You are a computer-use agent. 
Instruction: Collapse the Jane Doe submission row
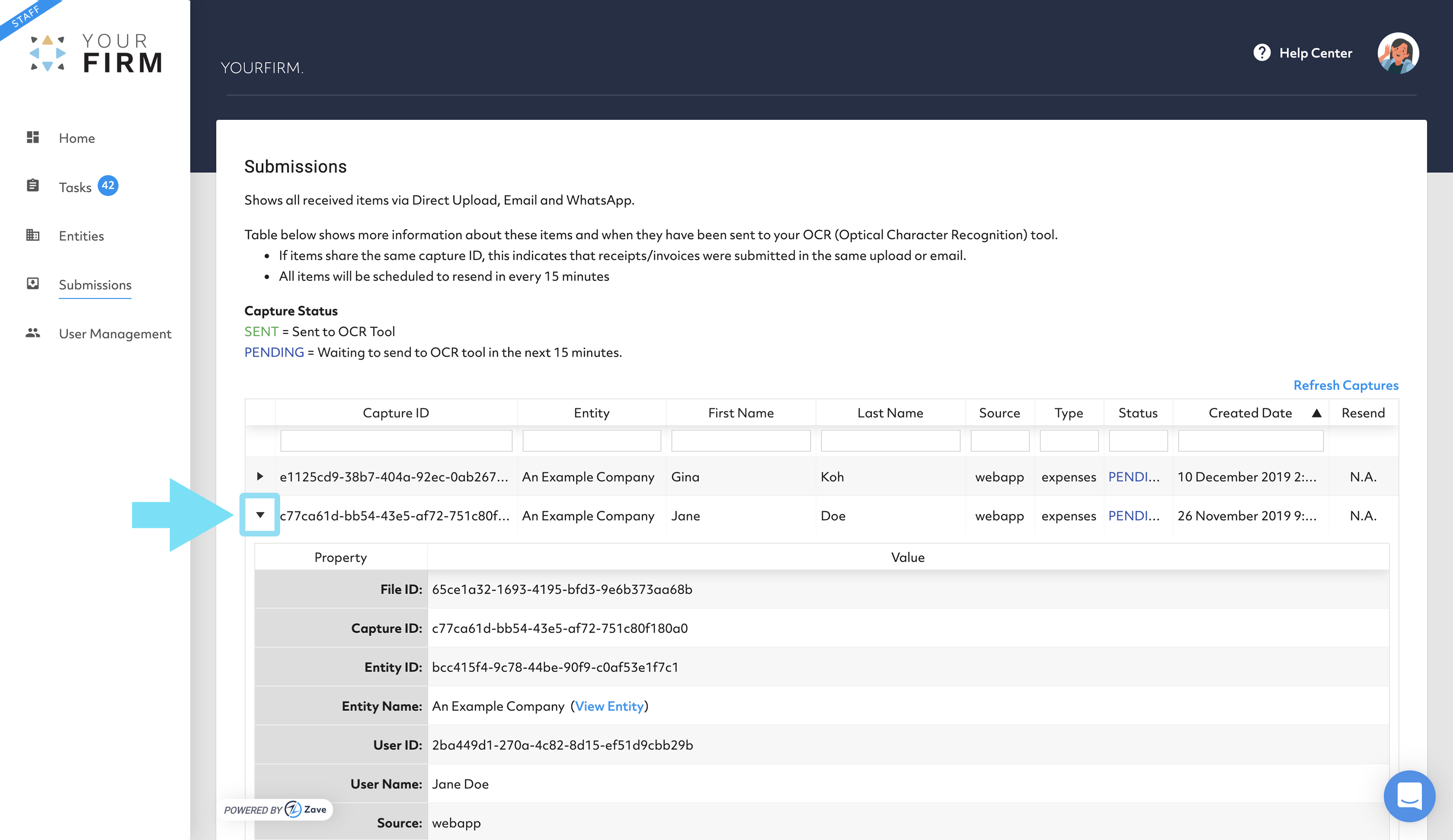pyautogui.click(x=260, y=515)
